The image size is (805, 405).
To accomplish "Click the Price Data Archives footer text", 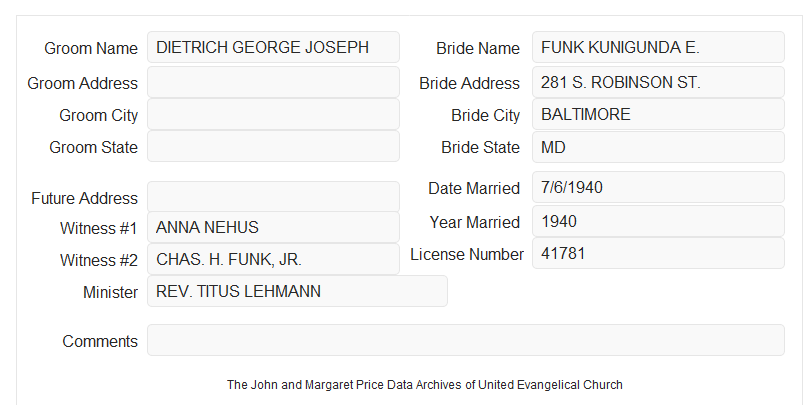I will 425,385.
